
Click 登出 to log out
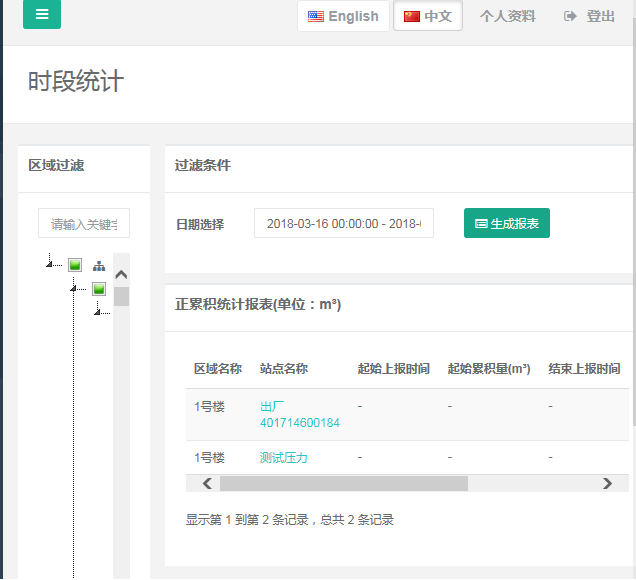(589, 16)
